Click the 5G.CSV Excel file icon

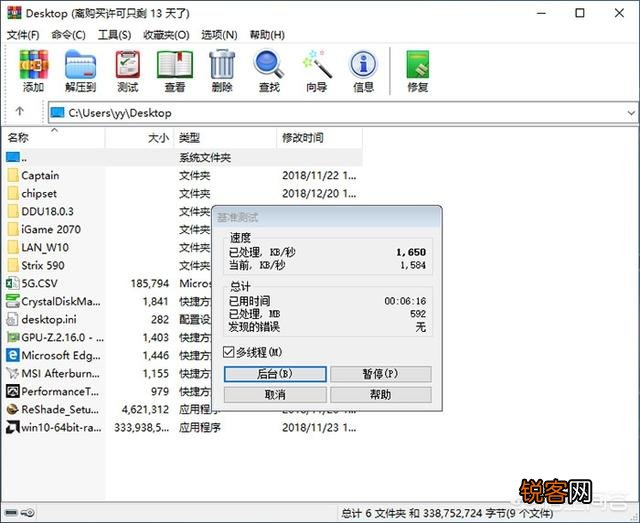pyautogui.click(x=13, y=283)
